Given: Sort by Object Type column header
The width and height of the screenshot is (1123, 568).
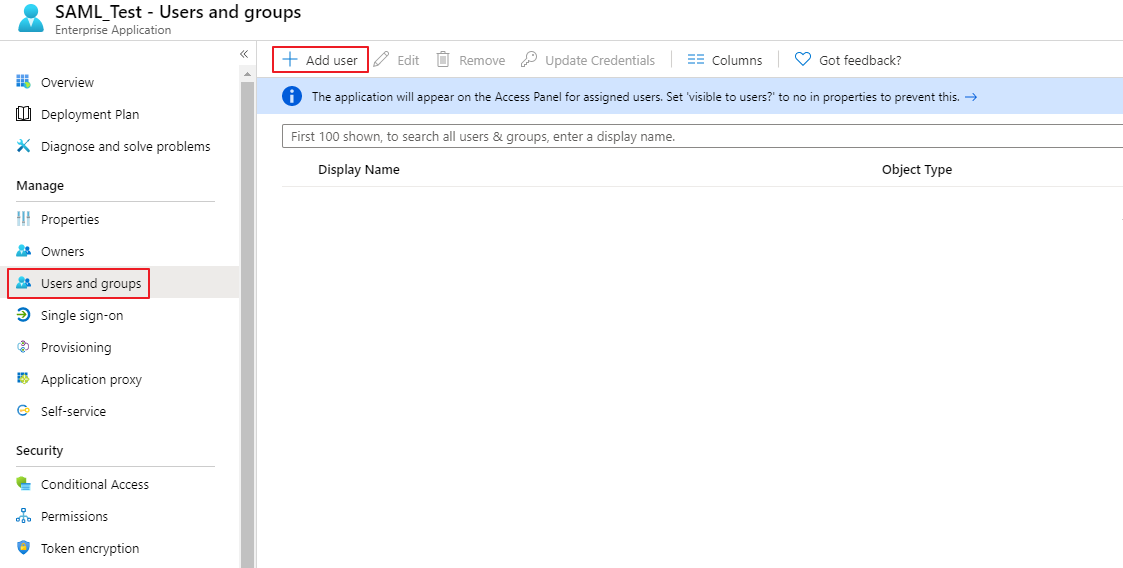Looking at the screenshot, I should pos(917,170).
